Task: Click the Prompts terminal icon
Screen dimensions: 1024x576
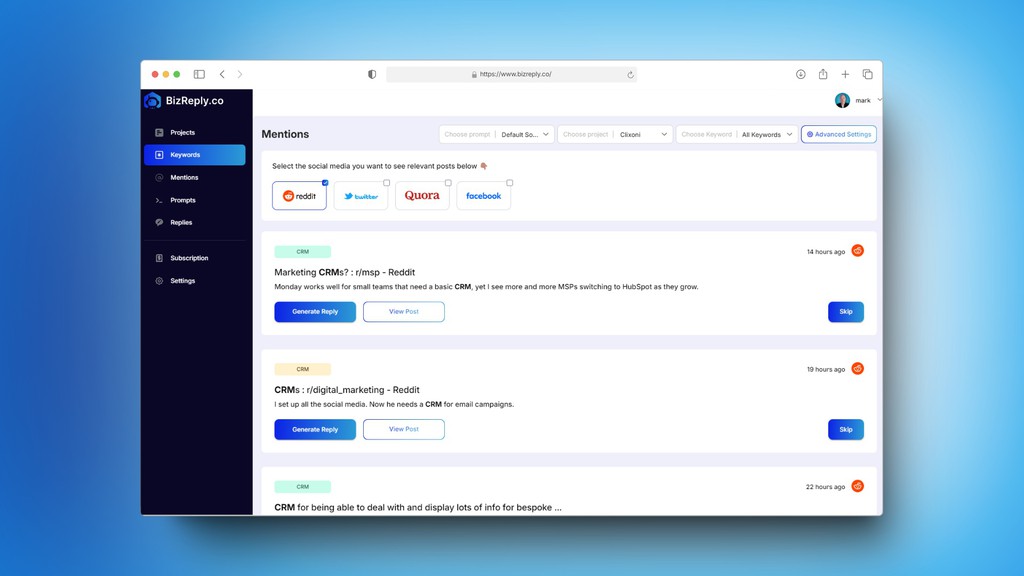Action: (x=159, y=200)
